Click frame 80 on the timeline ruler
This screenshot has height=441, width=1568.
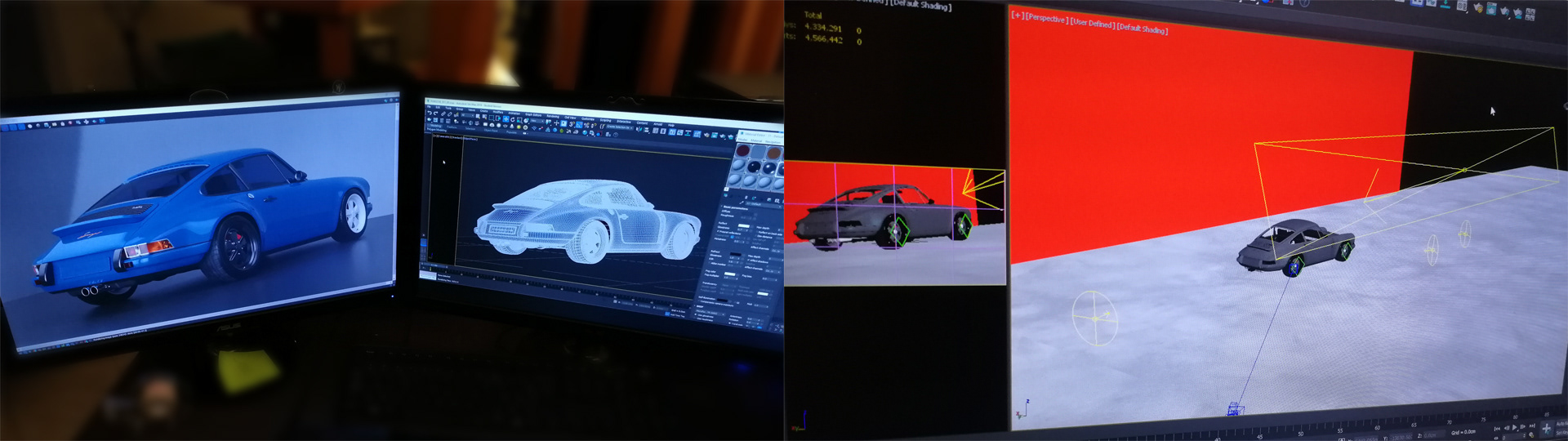pyautogui.click(x=1516, y=417)
